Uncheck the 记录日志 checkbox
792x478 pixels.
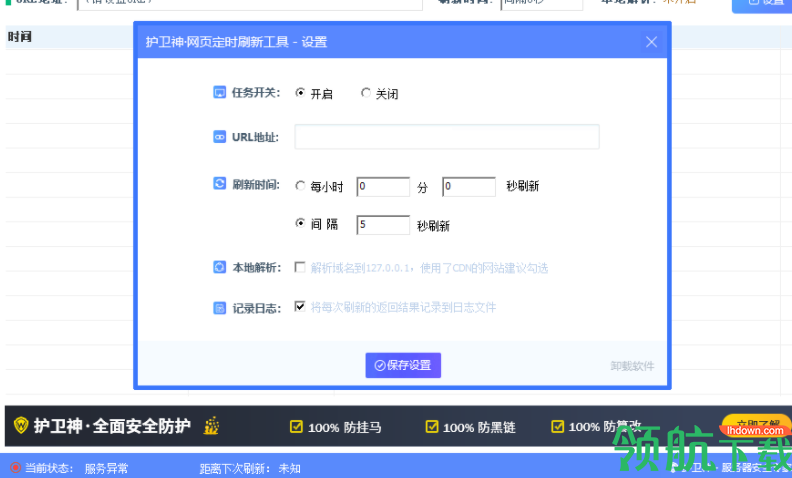(x=300, y=306)
